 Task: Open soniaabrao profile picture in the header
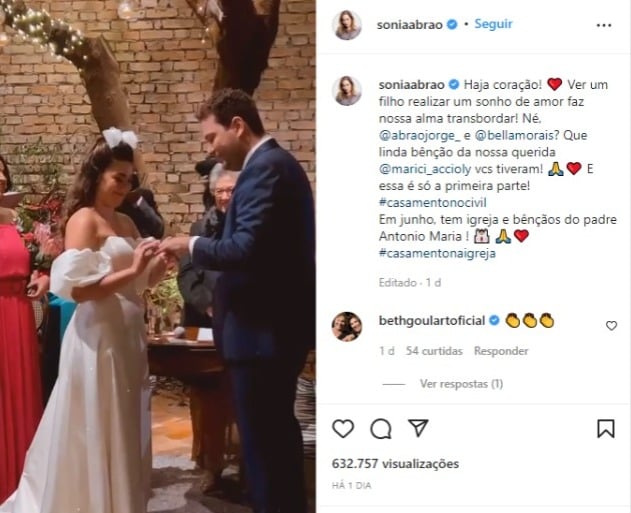(347, 24)
